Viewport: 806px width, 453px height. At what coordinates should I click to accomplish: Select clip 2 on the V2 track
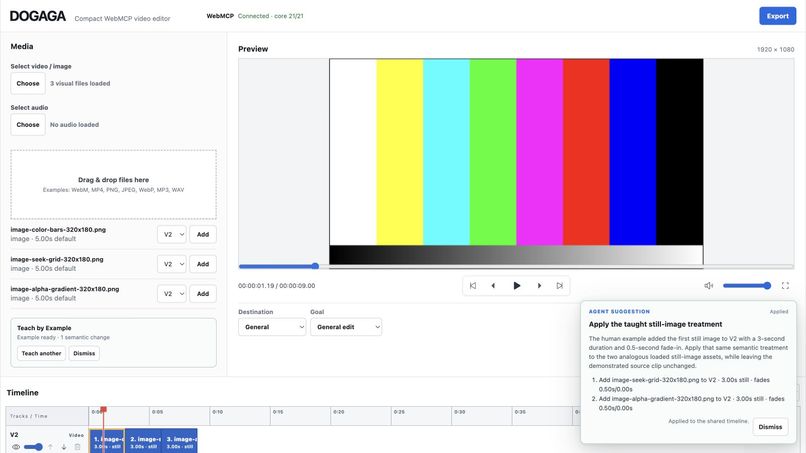tap(143, 441)
